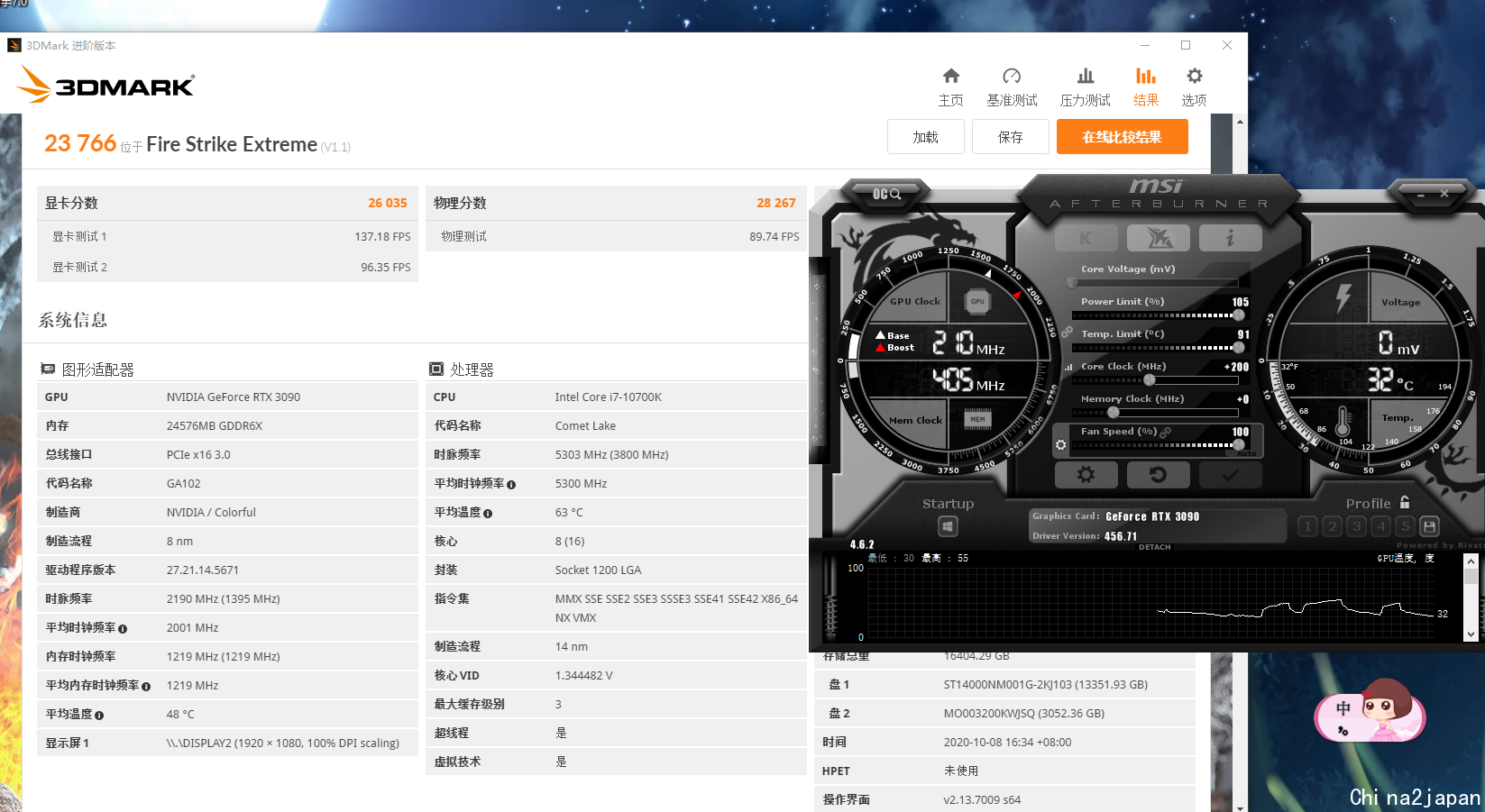Show info for 平均内存时钟频率
Image resolution: width=1485 pixels, height=812 pixels.
(x=146, y=687)
